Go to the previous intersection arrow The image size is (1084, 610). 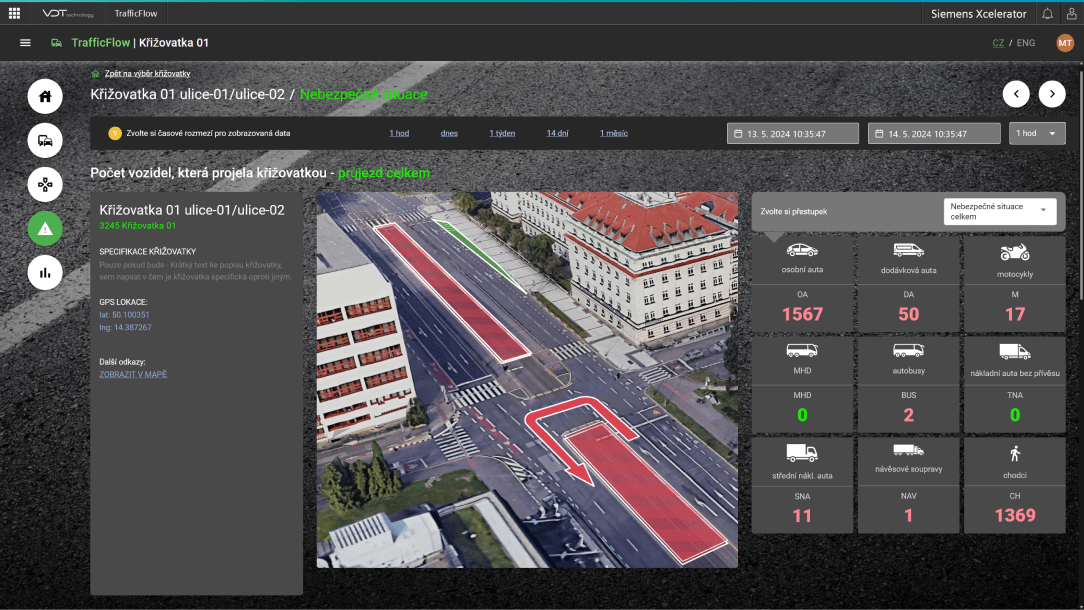click(x=1016, y=94)
